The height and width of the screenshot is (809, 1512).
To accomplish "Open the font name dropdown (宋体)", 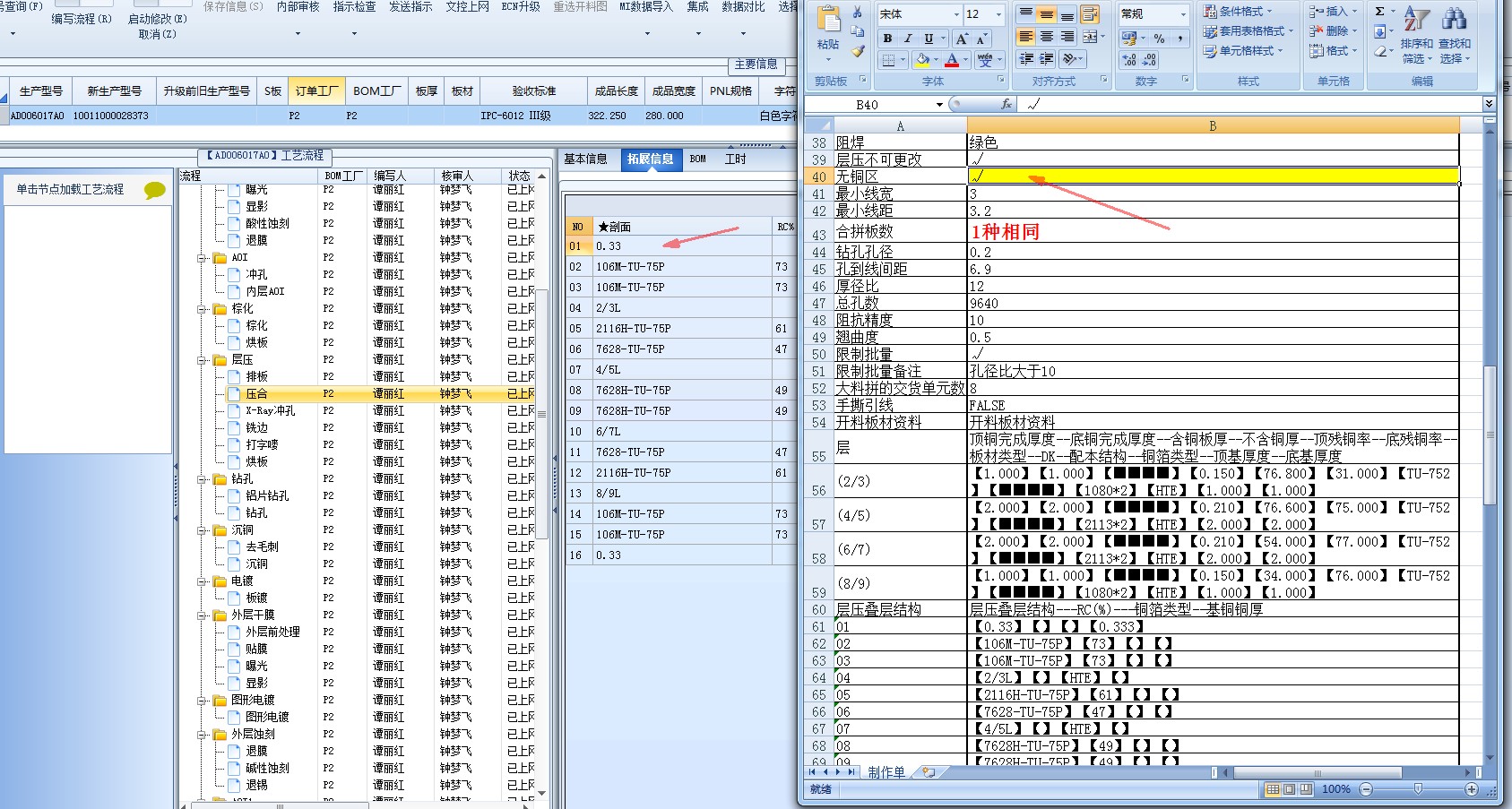I will click(955, 14).
